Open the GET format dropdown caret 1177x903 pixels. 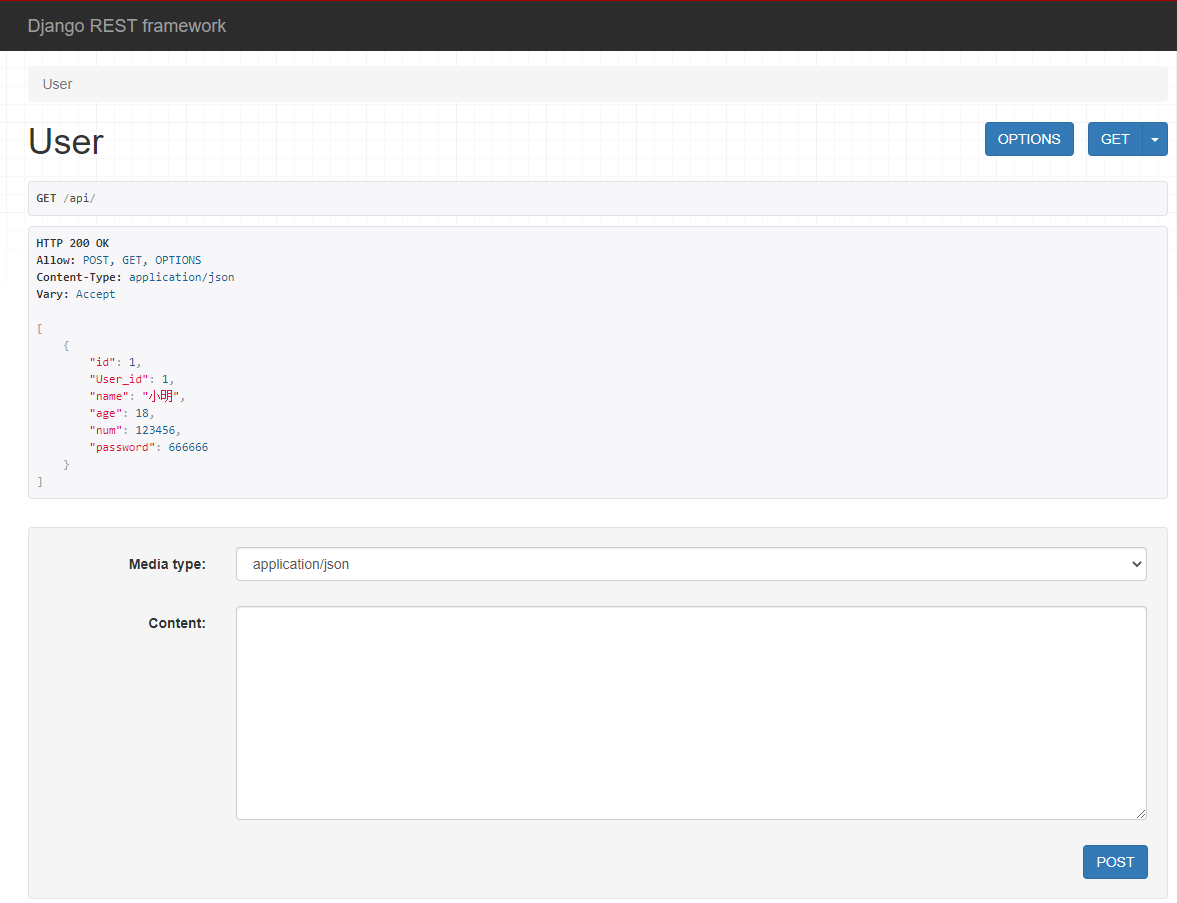(x=1155, y=139)
